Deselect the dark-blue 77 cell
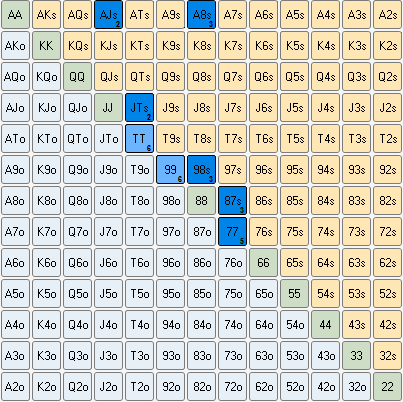The width and height of the screenshot is (403, 402). pos(232,232)
